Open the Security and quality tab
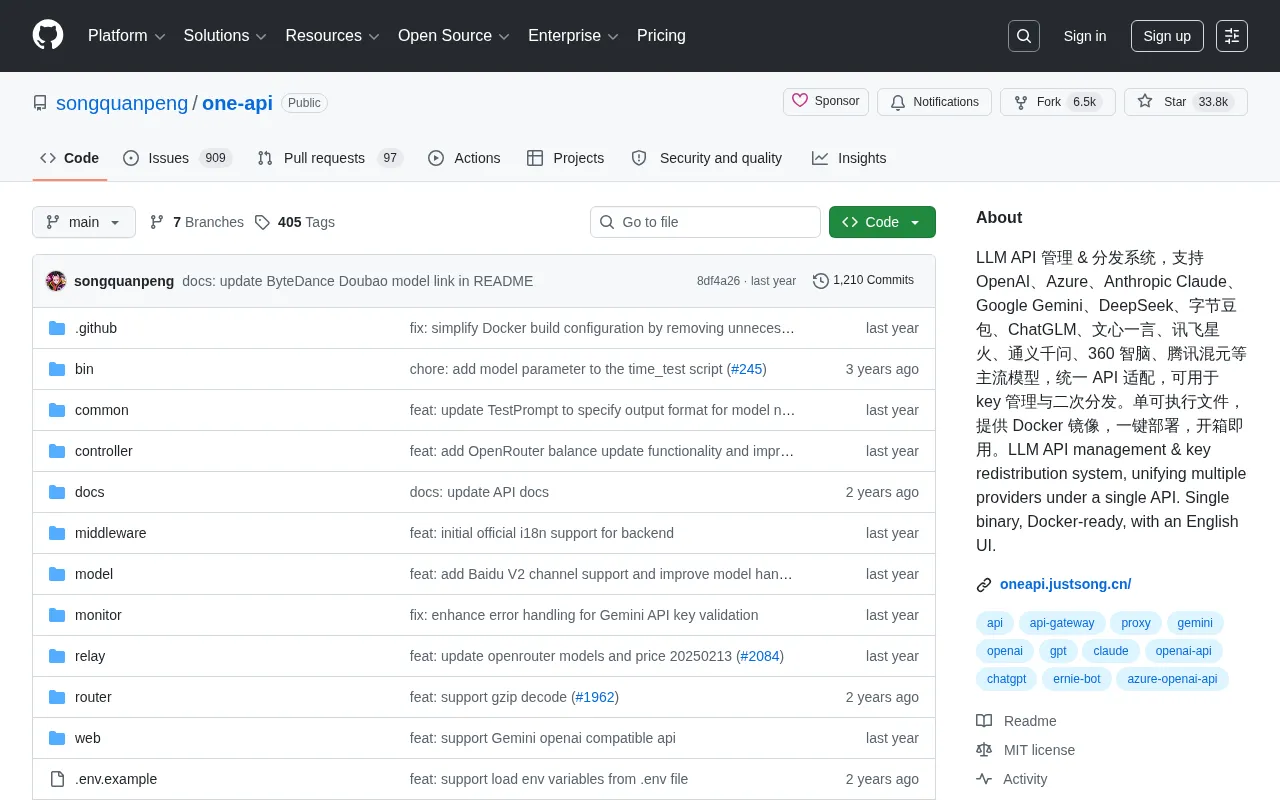This screenshot has width=1280, height=800. [x=707, y=158]
